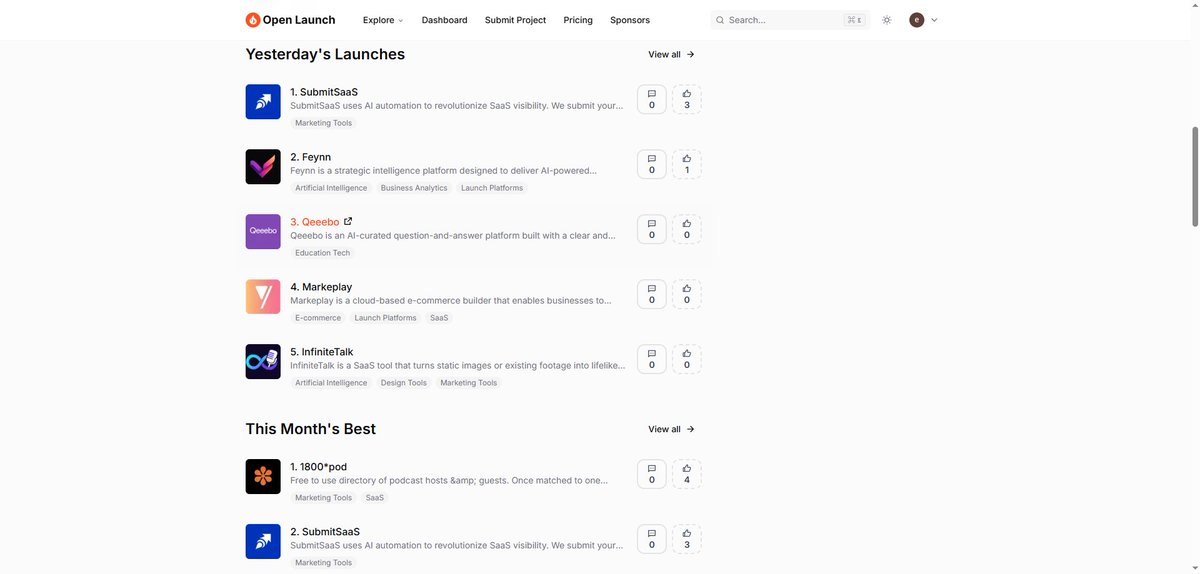Select InfiniteTalk's Artificial Intelligence tag
The height and width of the screenshot is (574, 1200).
(331, 383)
